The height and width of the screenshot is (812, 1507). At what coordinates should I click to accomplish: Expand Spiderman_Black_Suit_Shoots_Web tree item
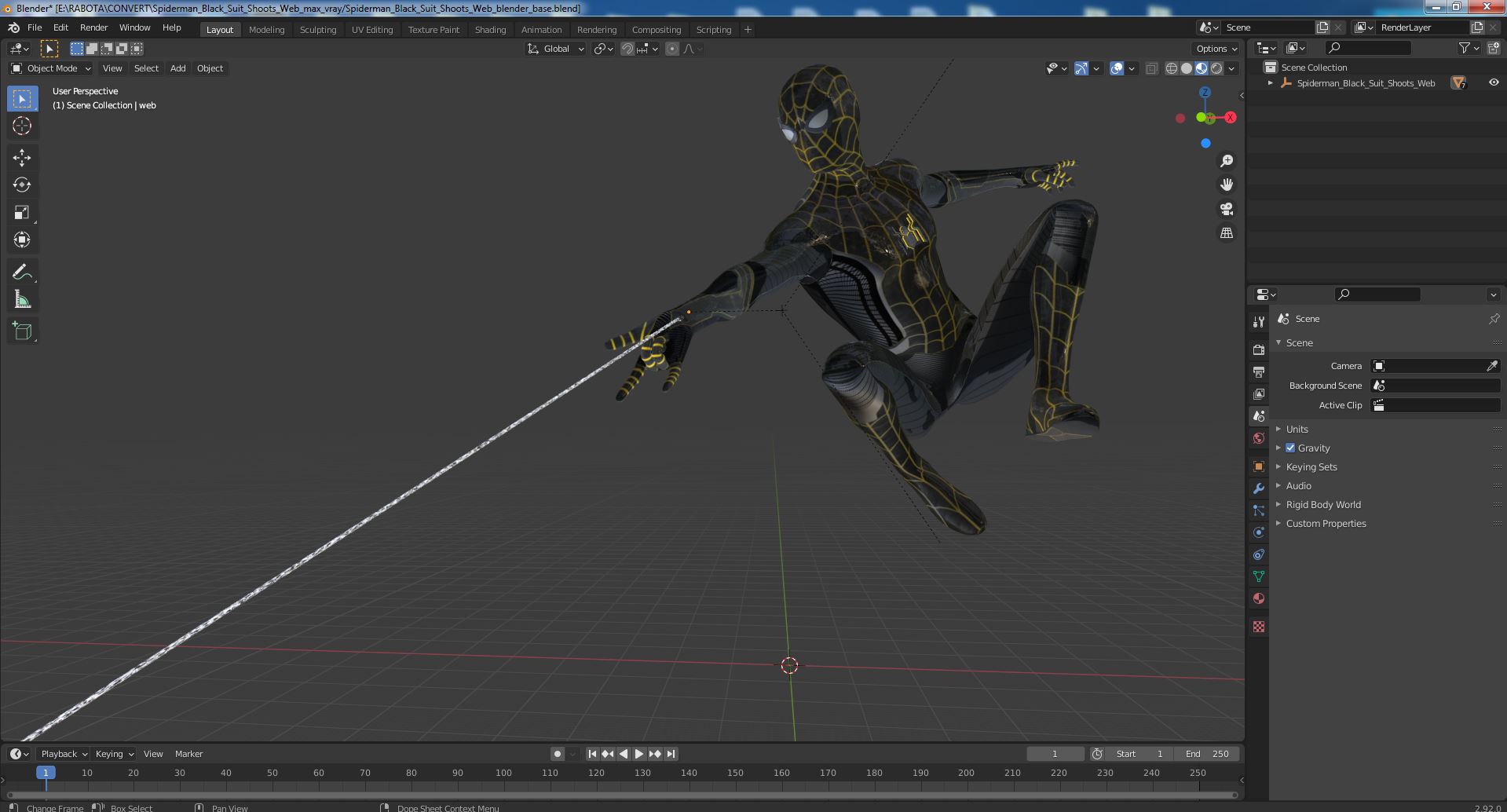pyautogui.click(x=1271, y=83)
